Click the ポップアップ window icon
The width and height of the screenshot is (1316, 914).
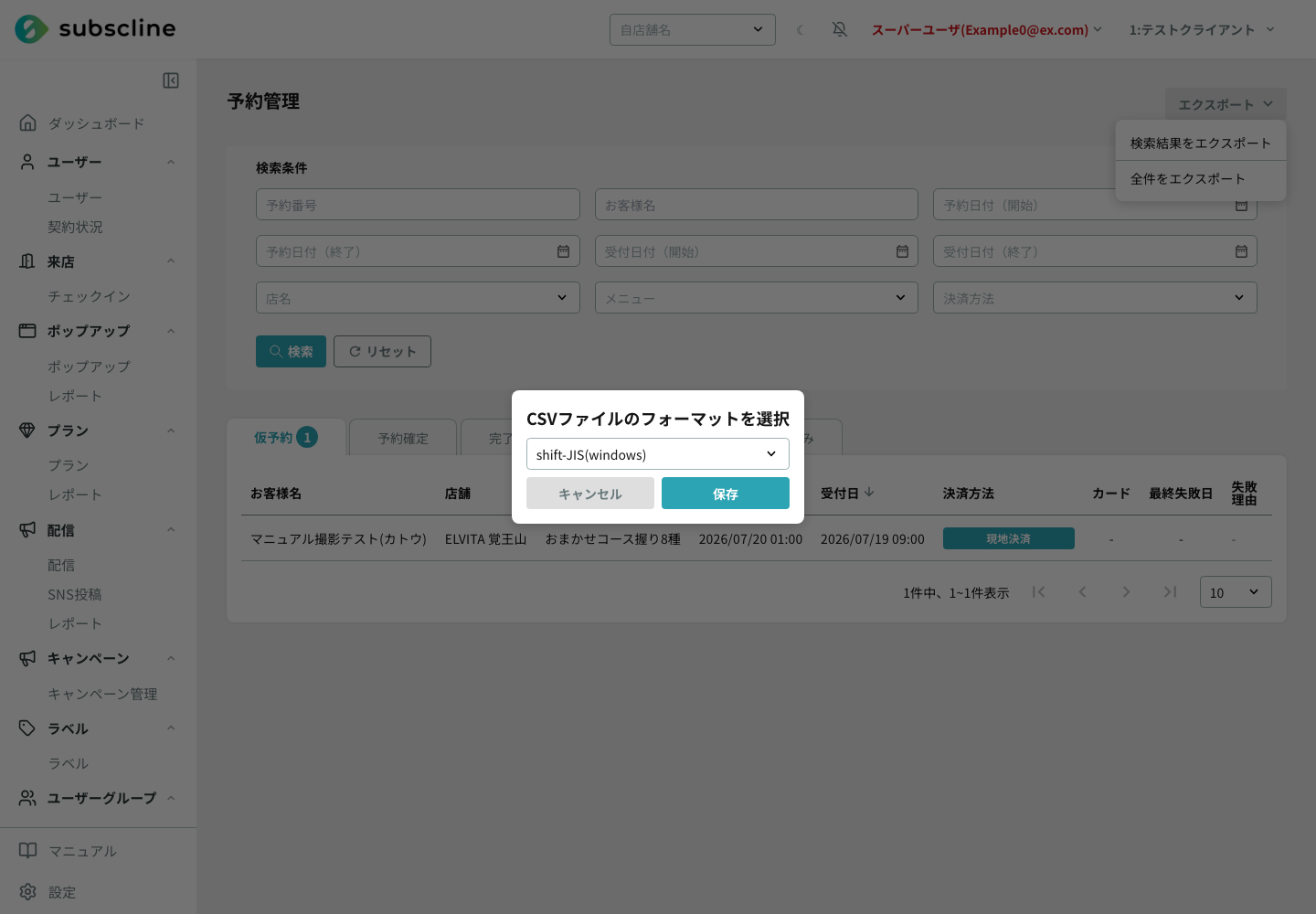[x=28, y=331]
